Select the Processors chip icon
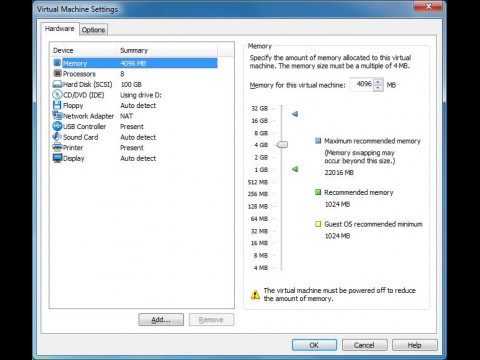480x360 pixels. [57, 73]
